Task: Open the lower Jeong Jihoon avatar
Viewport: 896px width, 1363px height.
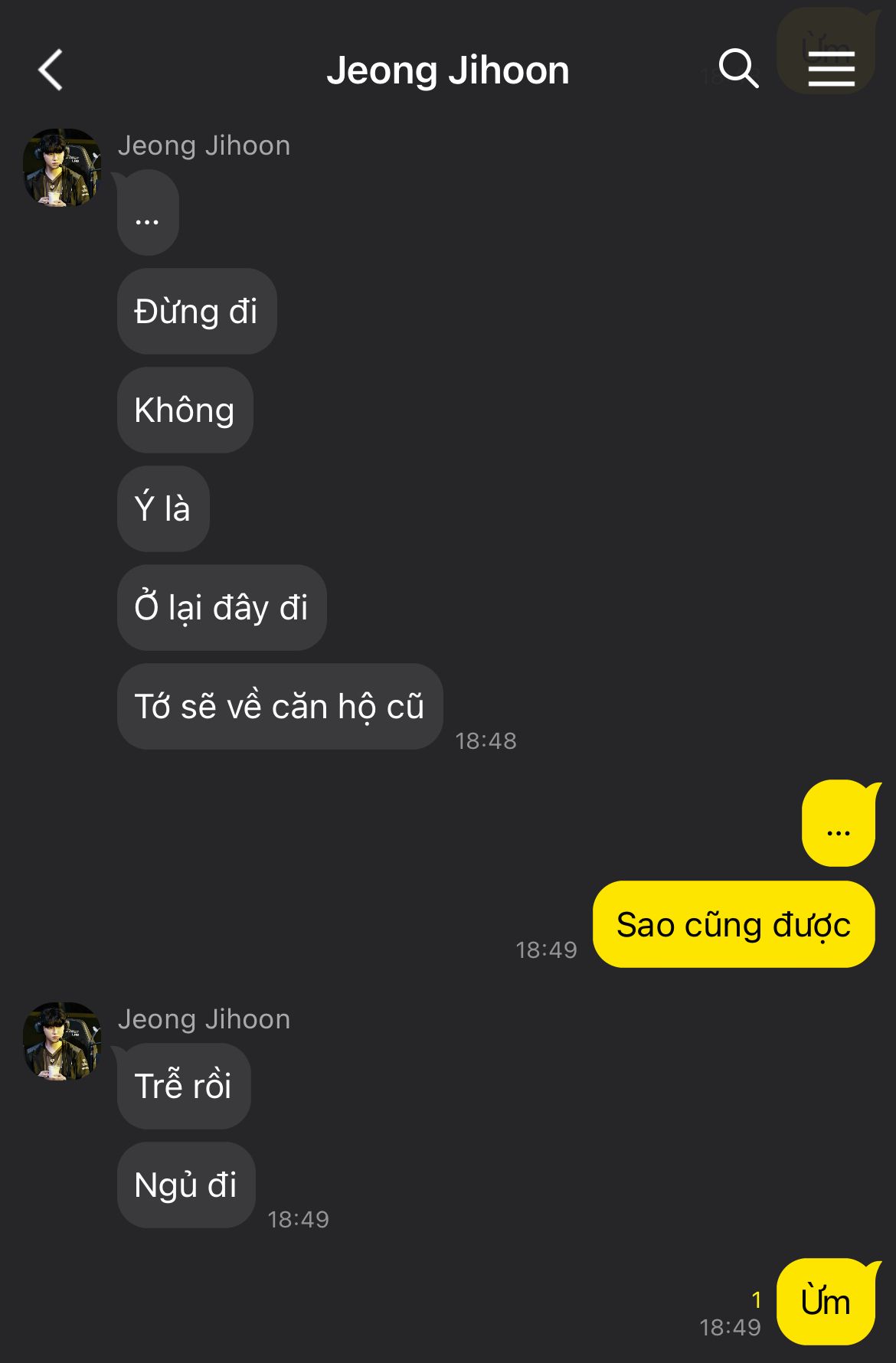Action: [x=62, y=1041]
